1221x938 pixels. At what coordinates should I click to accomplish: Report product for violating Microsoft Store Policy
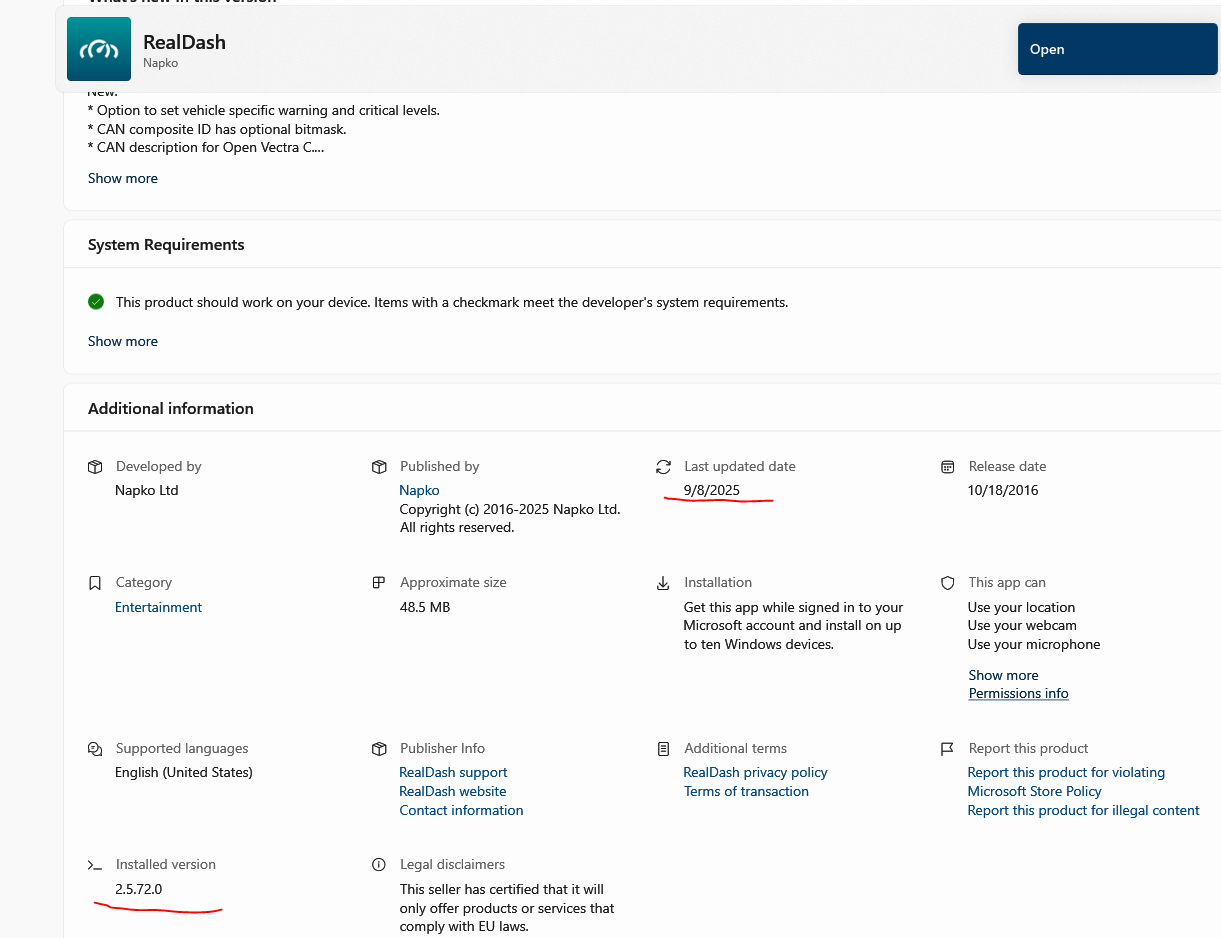[x=1066, y=781]
